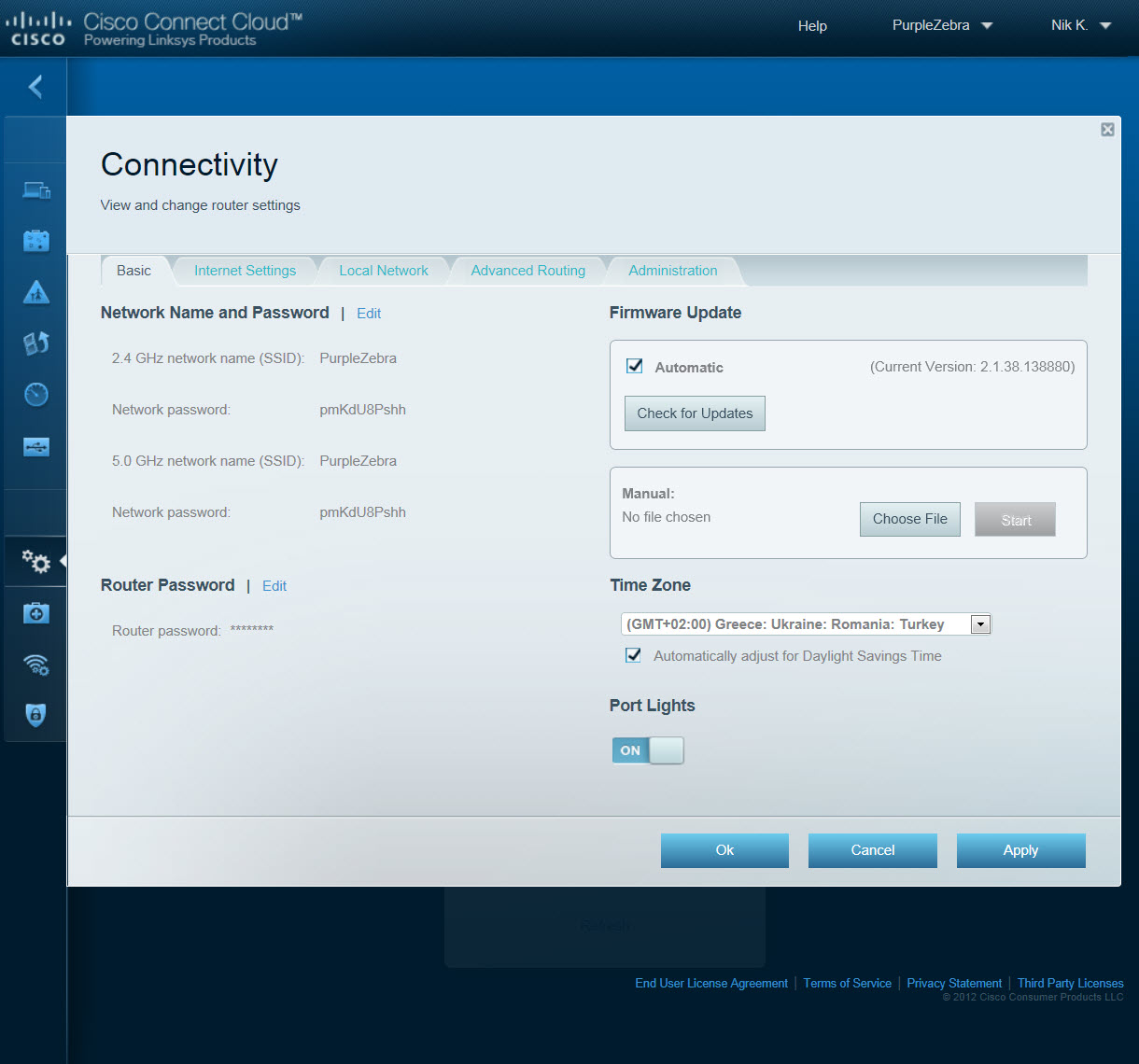
Task: Click the 2.4 GHz SSID value PurpleZebra
Action: click(x=358, y=358)
